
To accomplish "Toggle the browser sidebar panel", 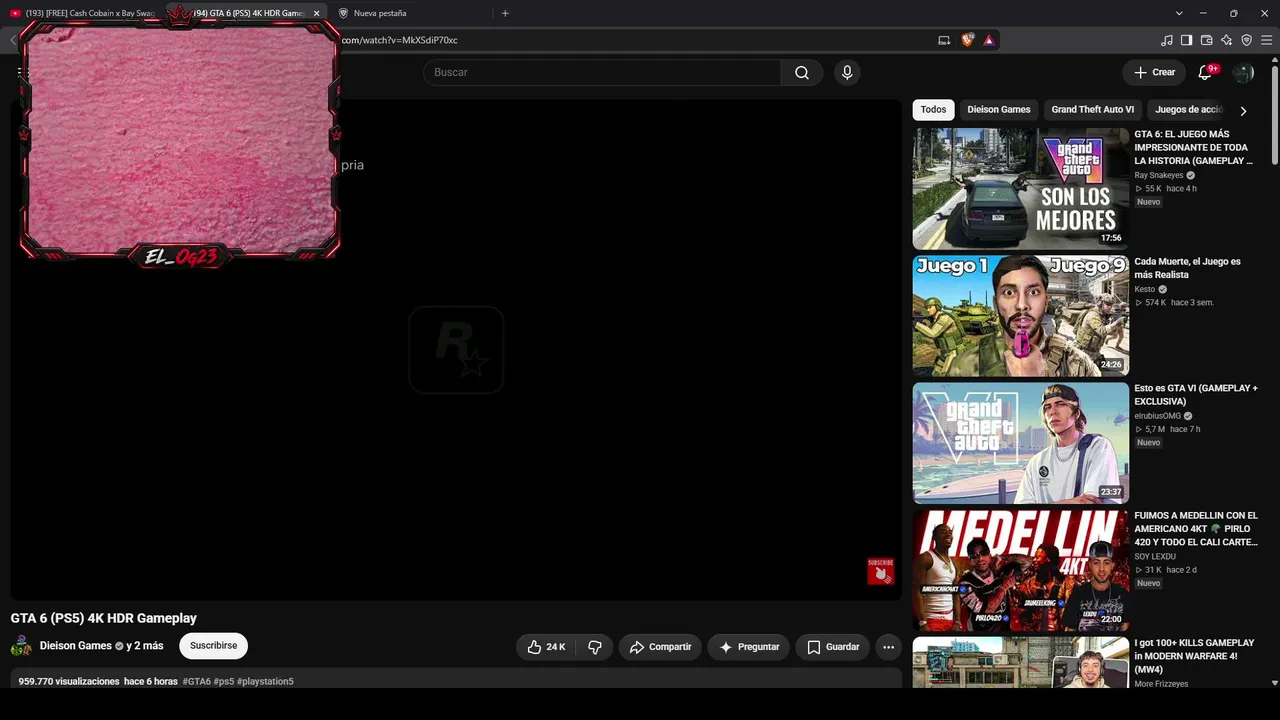I will click(1186, 40).
